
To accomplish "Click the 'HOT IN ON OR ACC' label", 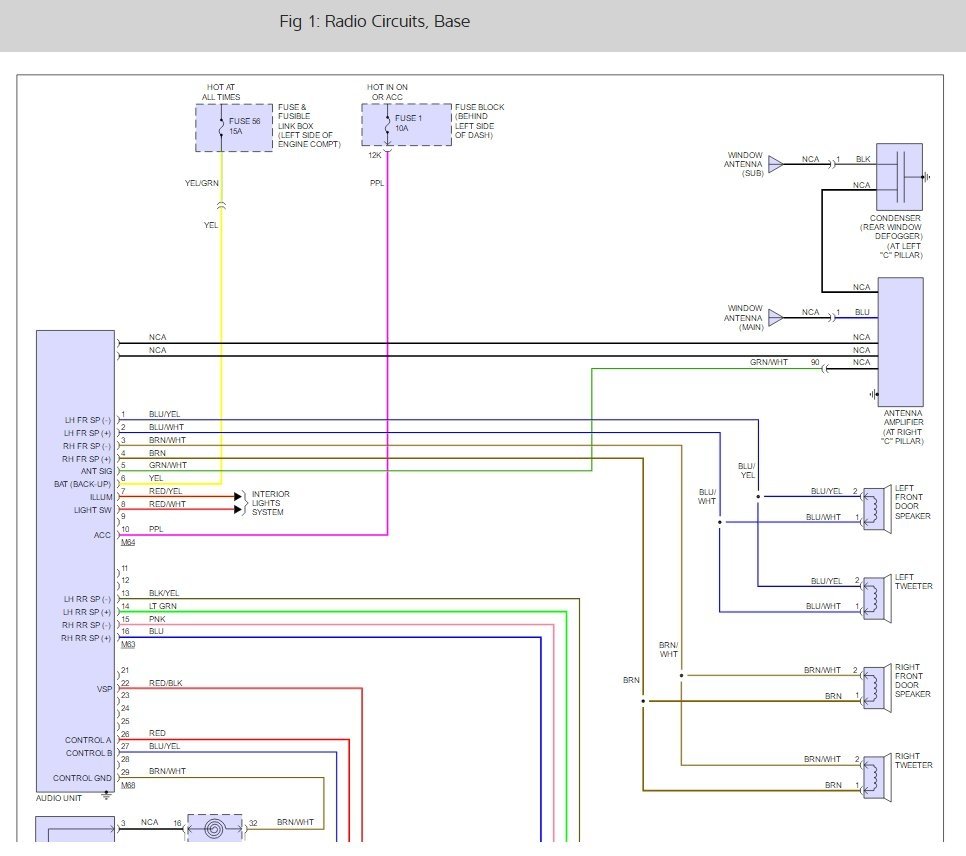I will pyautogui.click(x=387, y=92).
